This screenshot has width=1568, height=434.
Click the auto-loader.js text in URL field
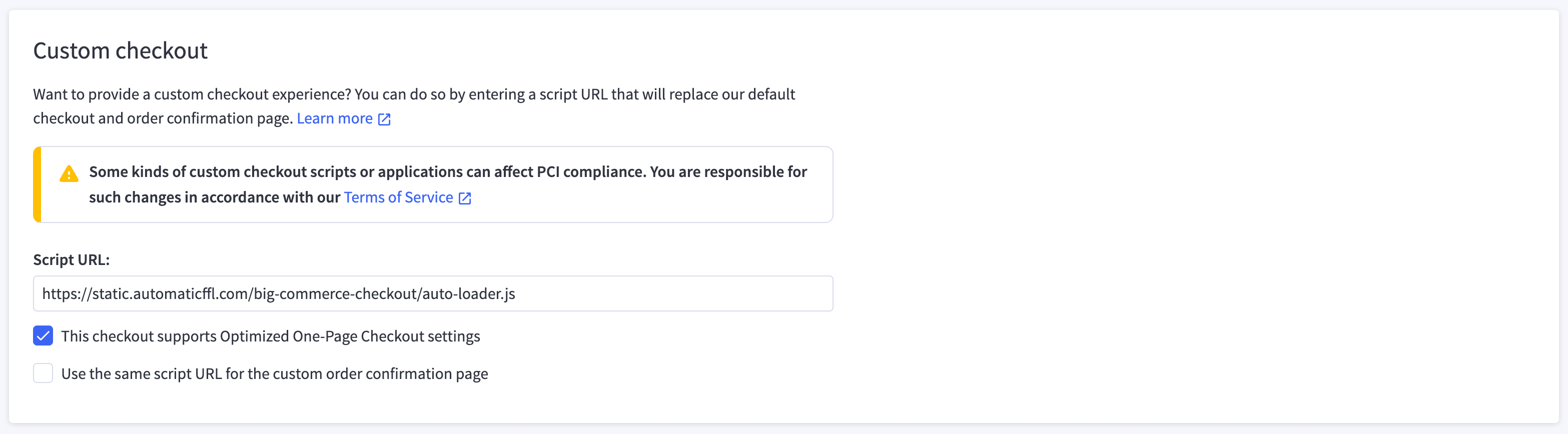pos(468,294)
